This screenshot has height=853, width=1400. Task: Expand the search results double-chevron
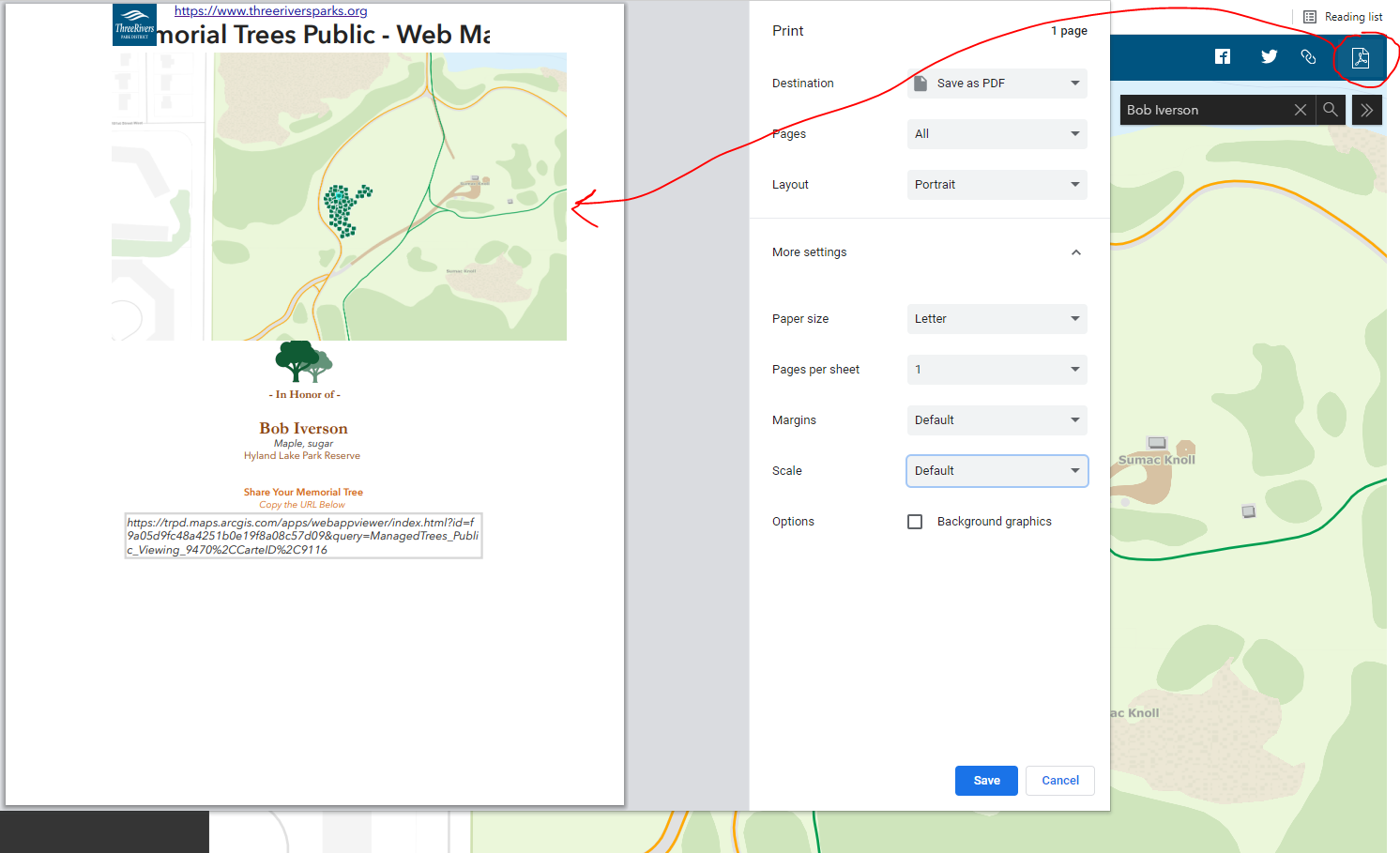point(1366,110)
